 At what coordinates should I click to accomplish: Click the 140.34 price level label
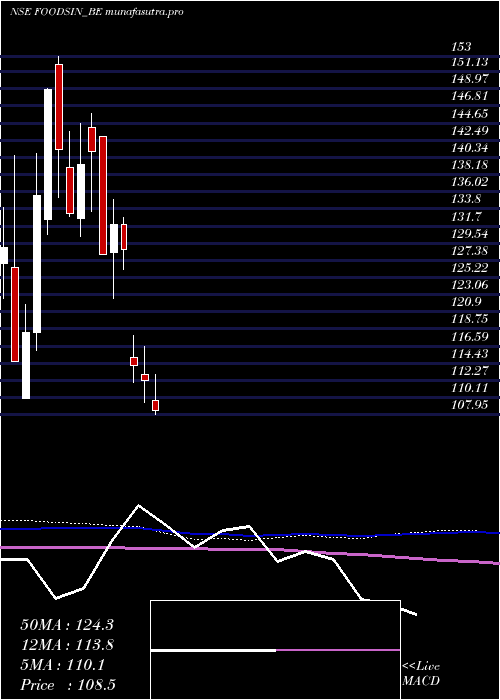coord(470,148)
